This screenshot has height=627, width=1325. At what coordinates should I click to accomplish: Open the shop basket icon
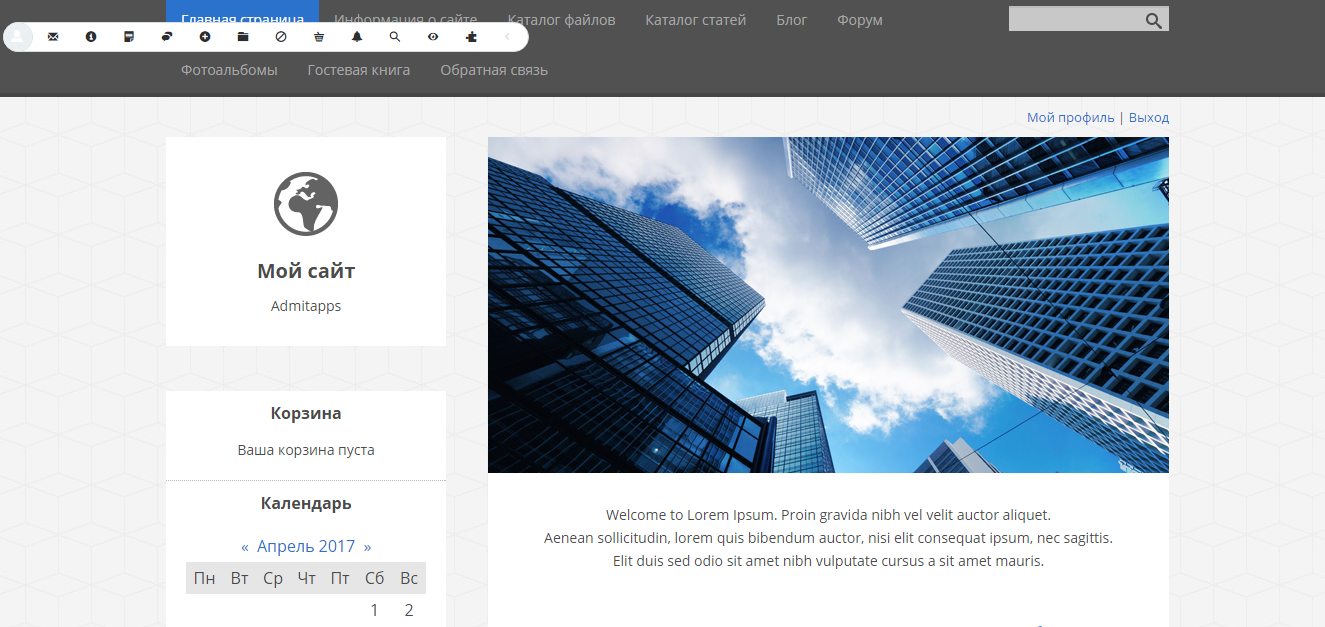pos(319,36)
